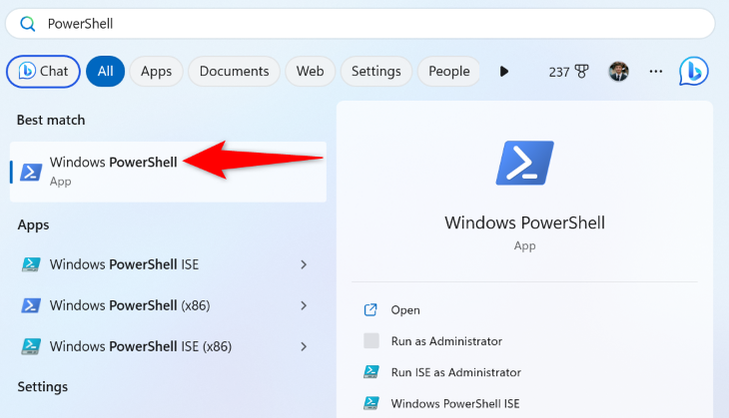Screen dimensions: 729x418
Task: Click the Windows PowerShell ISE (x86) icon
Action: pos(32,346)
